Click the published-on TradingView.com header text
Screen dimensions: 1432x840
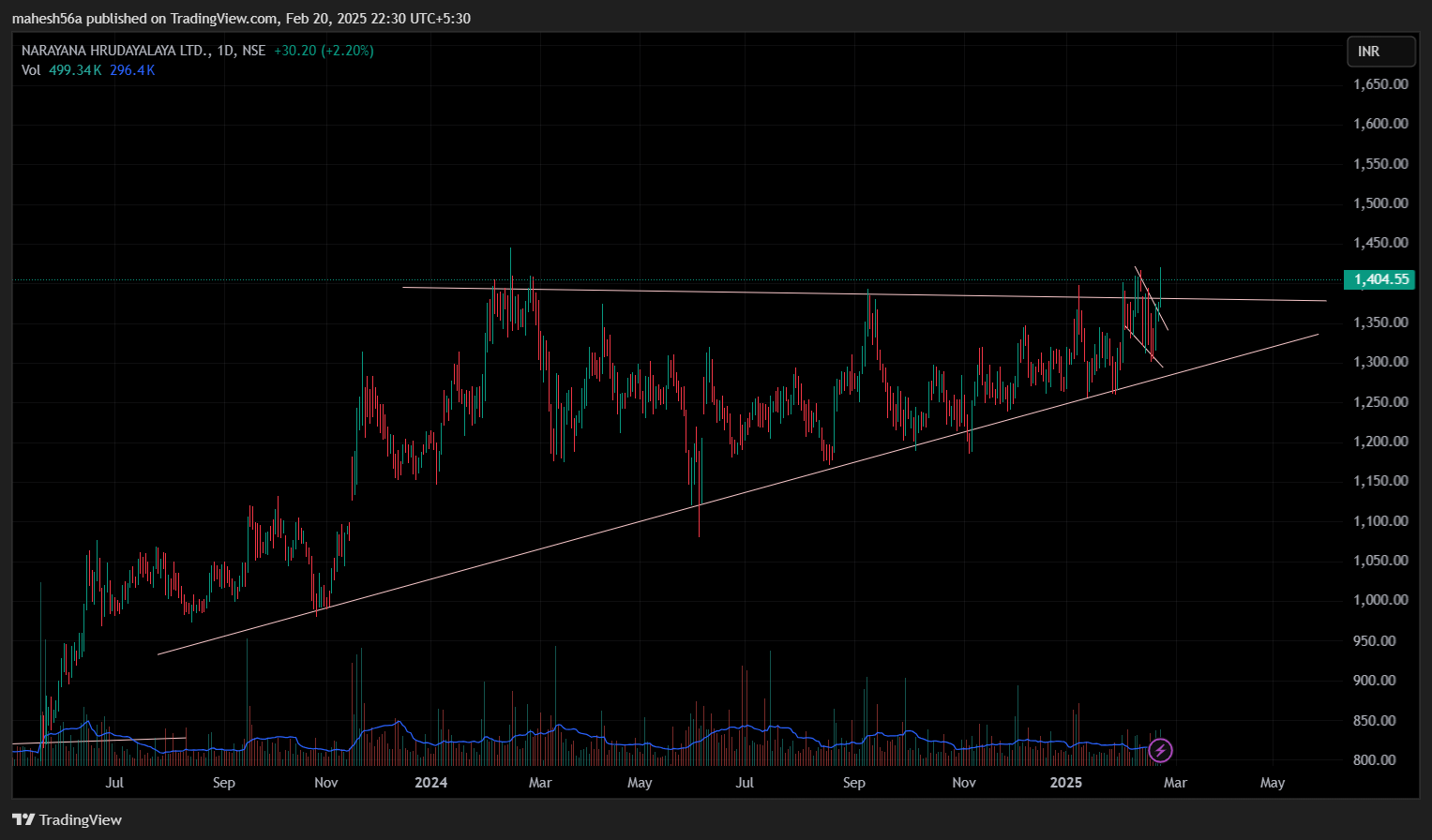pos(241,18)
